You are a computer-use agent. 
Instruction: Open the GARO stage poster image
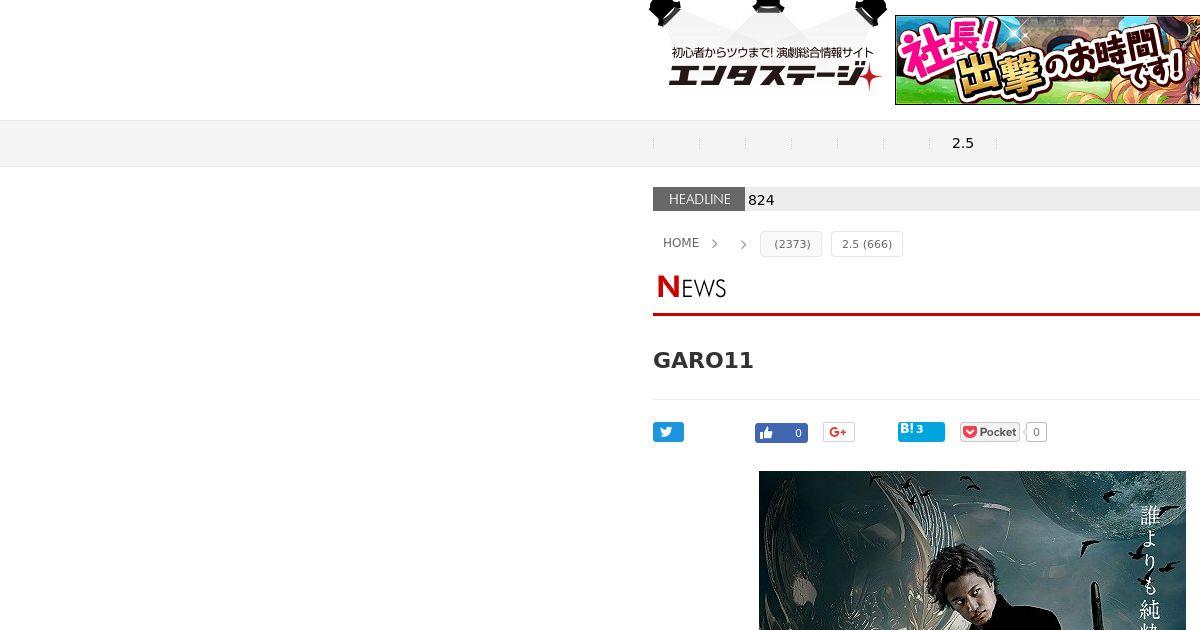point(972,550)
